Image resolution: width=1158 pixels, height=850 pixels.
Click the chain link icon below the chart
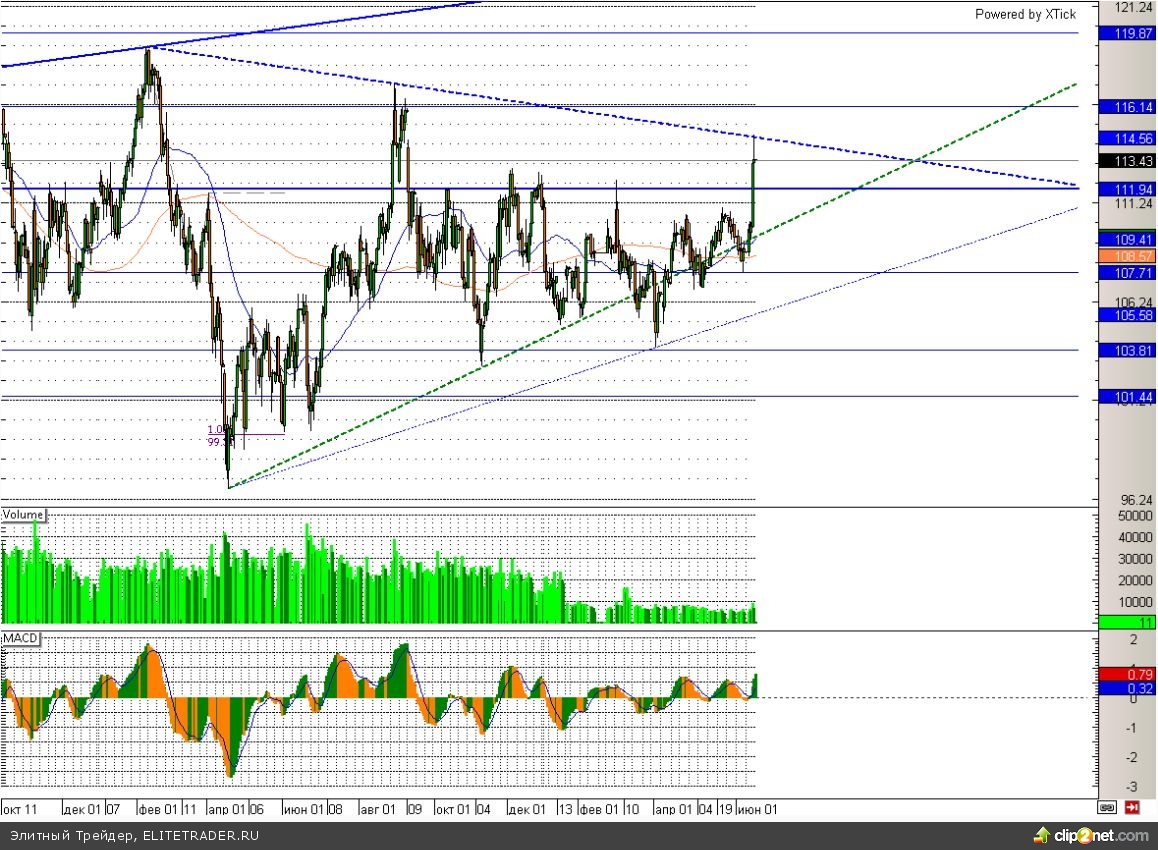coord(1107,807)
